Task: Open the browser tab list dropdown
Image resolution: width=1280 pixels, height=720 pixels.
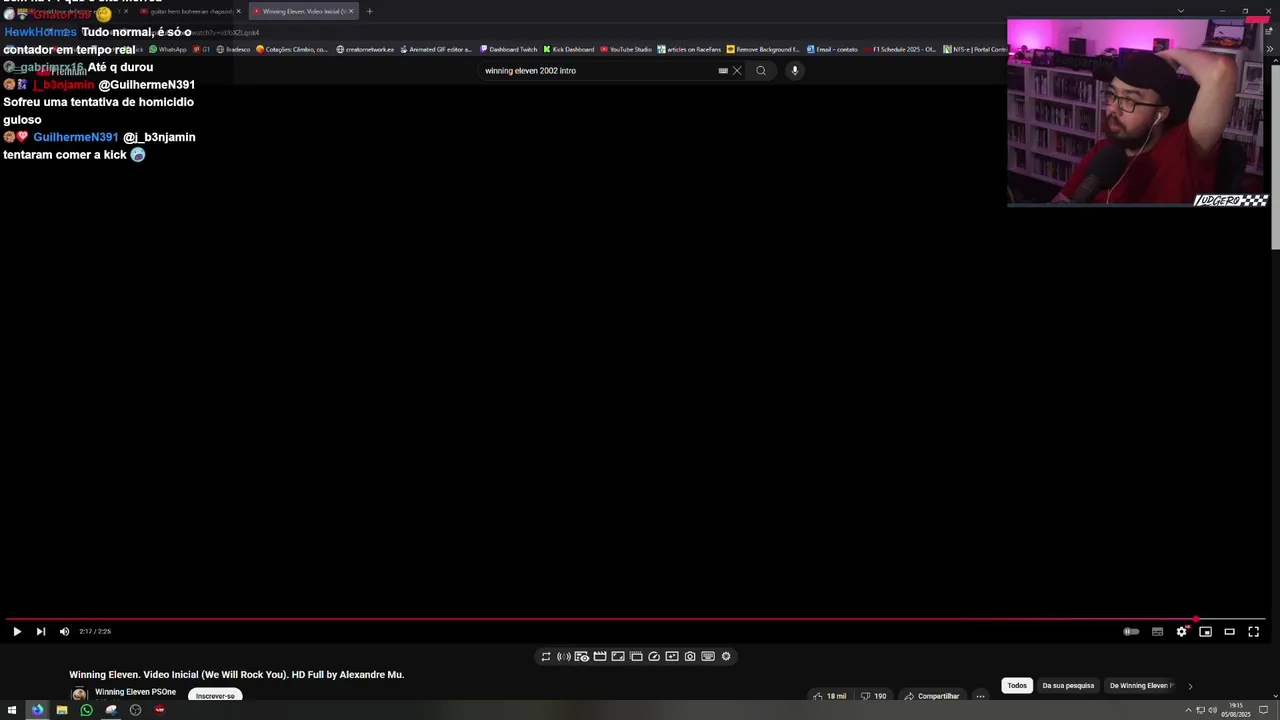Action: 1181,11
